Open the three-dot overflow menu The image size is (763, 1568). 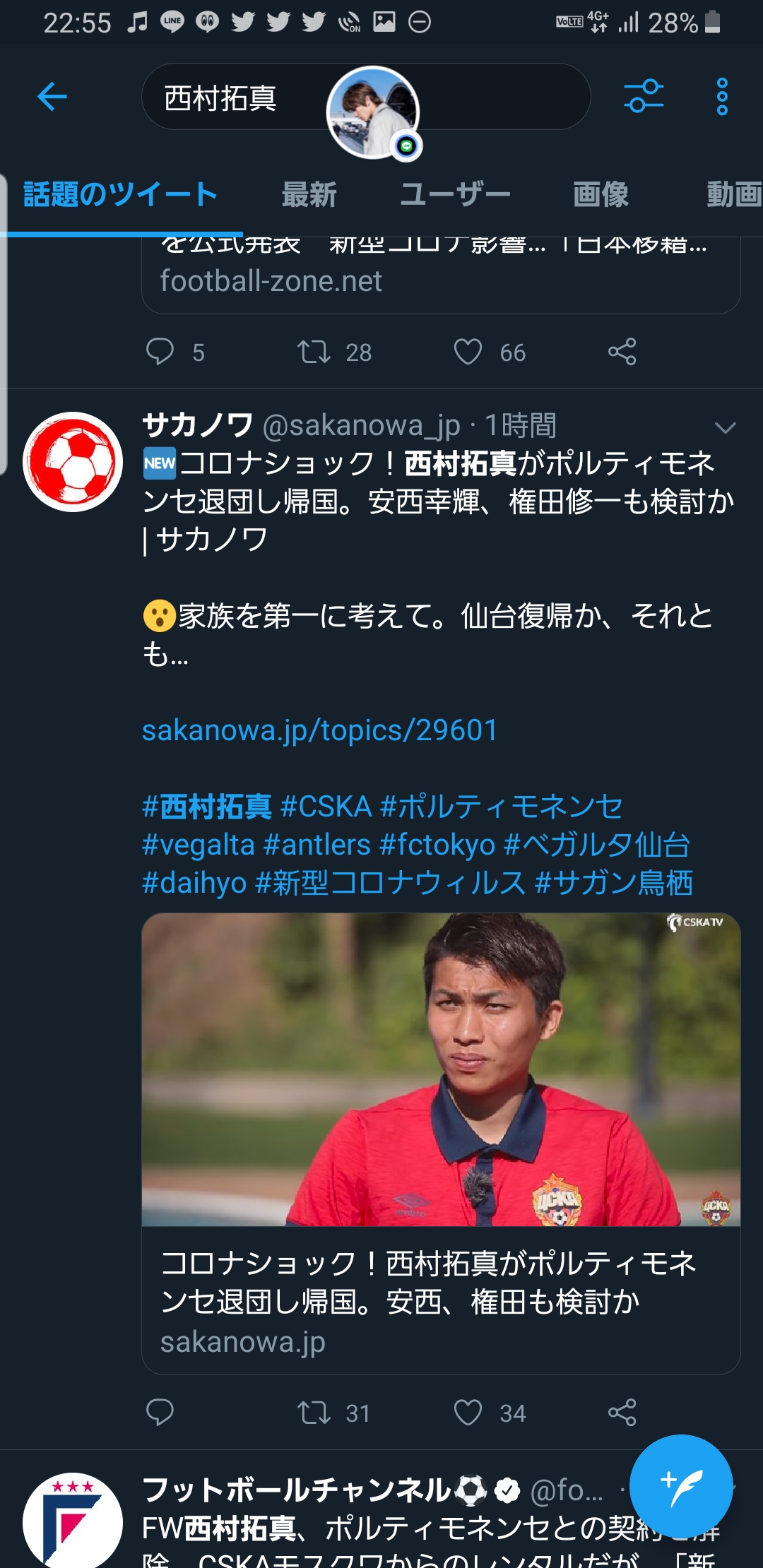pos(722,97)
